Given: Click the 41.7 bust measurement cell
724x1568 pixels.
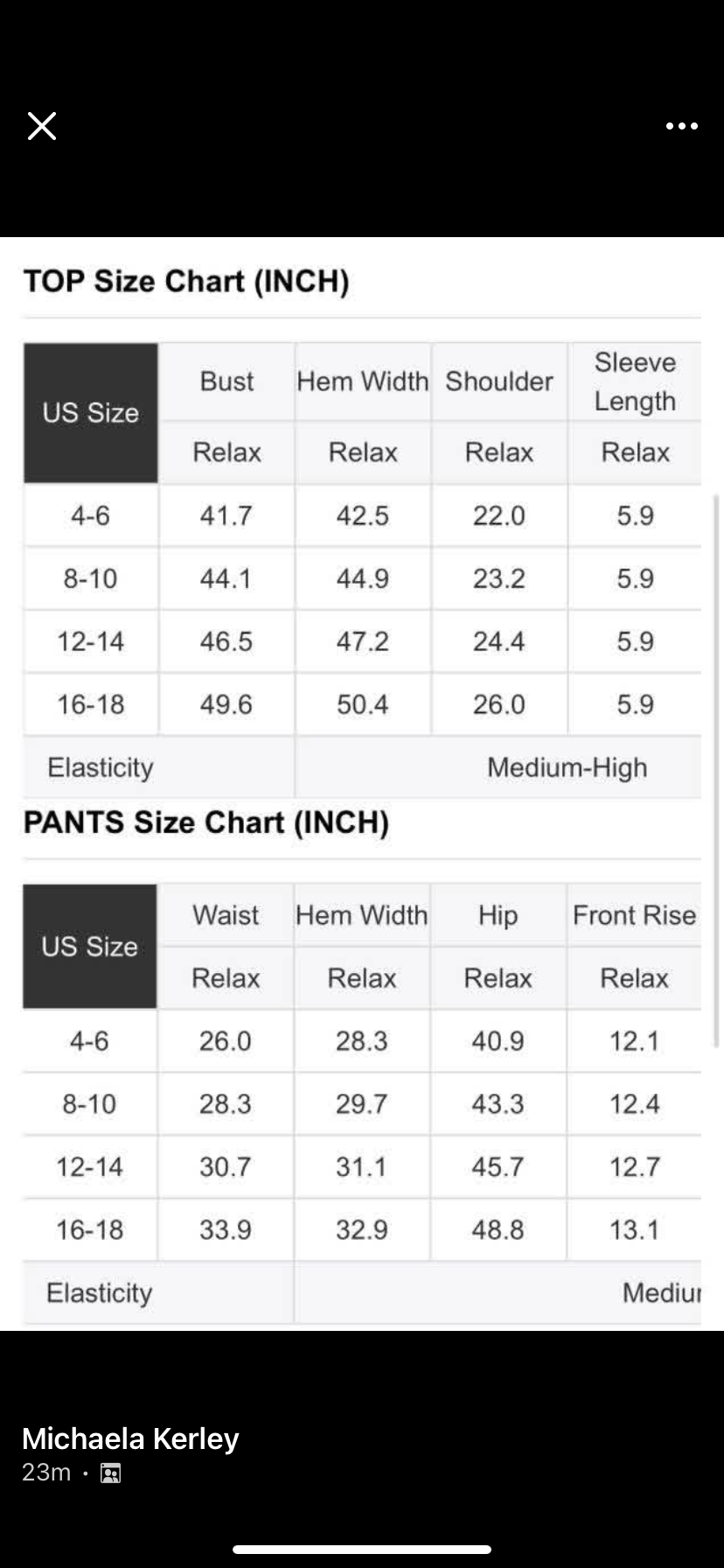Looking at the screenshot, I should coord(226,515).
